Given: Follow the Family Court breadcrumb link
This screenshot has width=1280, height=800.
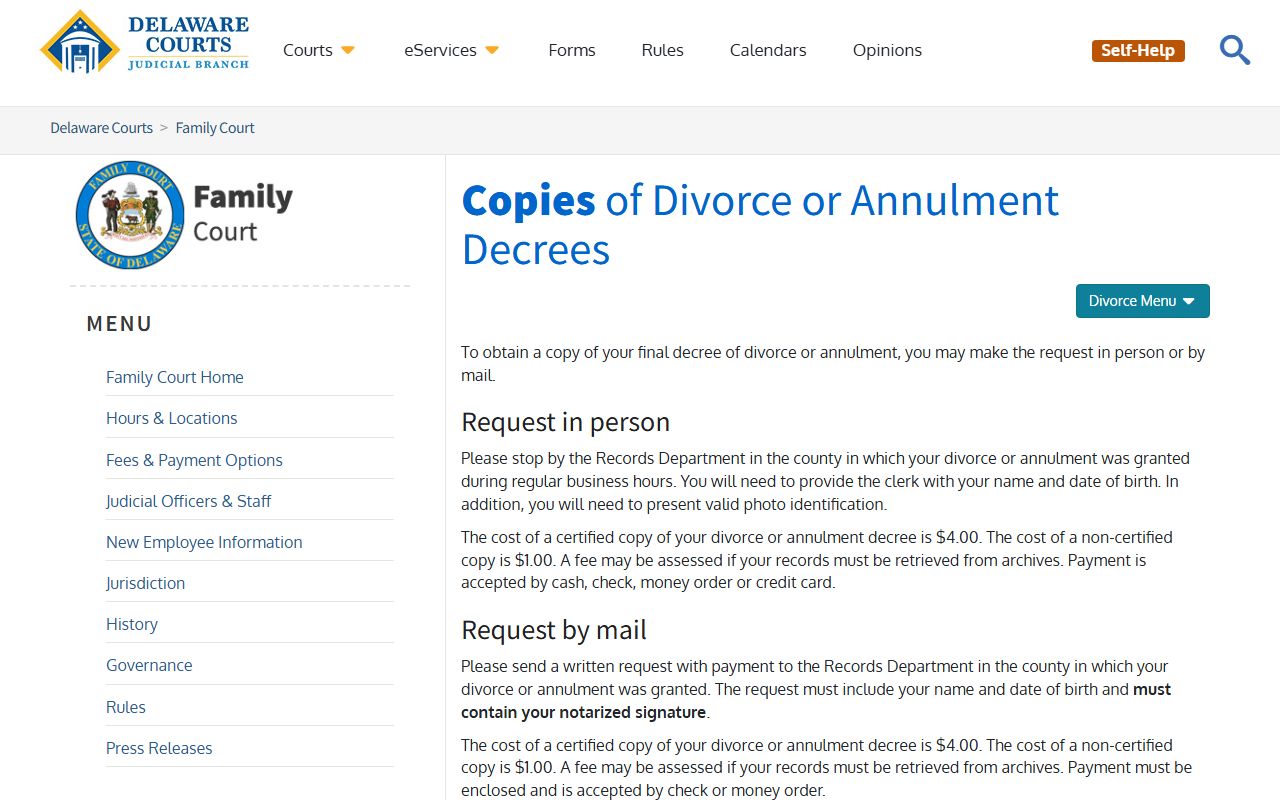Looking at the screenshot, I should (x=215, y=128).
